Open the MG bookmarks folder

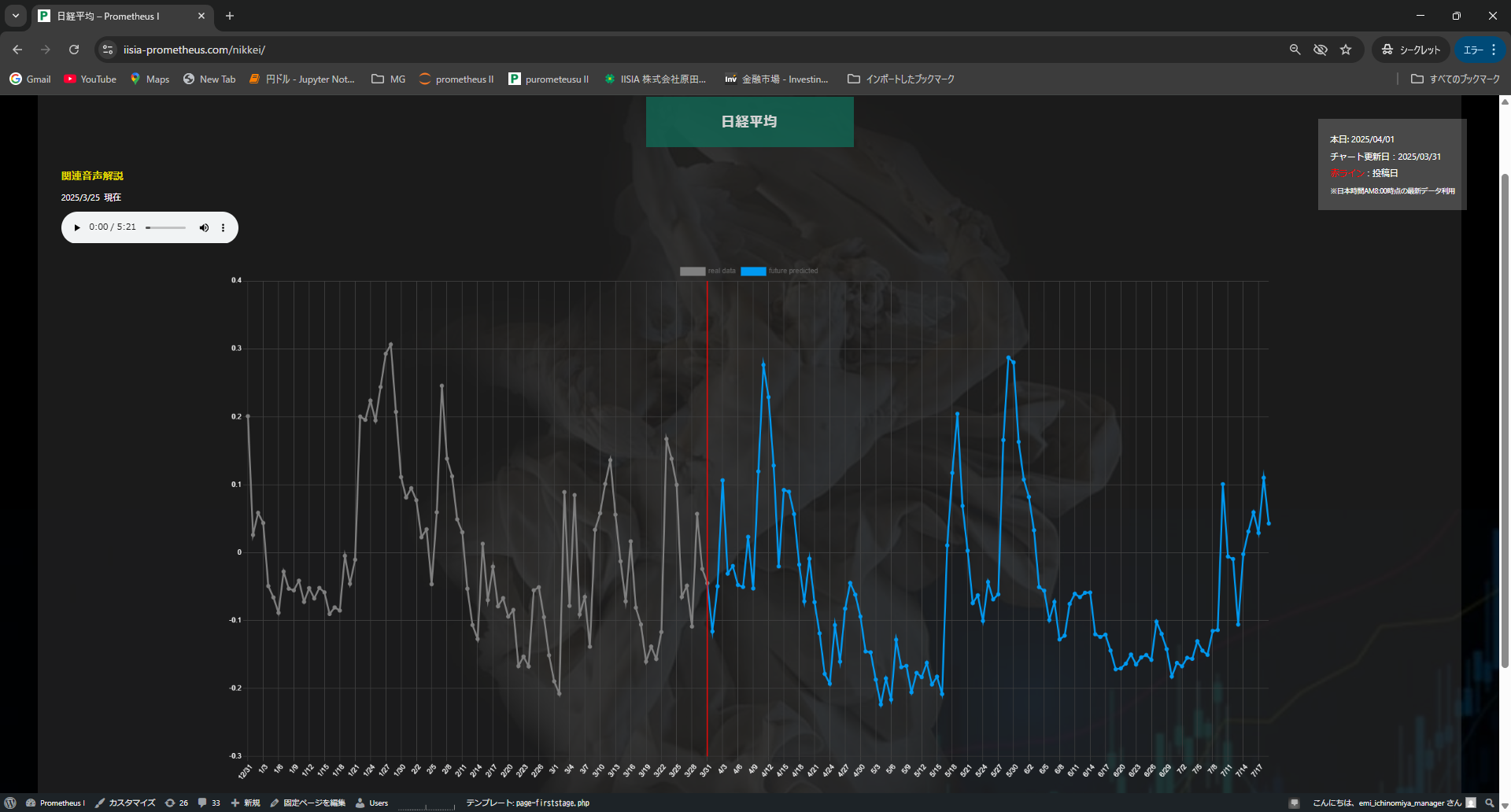389,79
